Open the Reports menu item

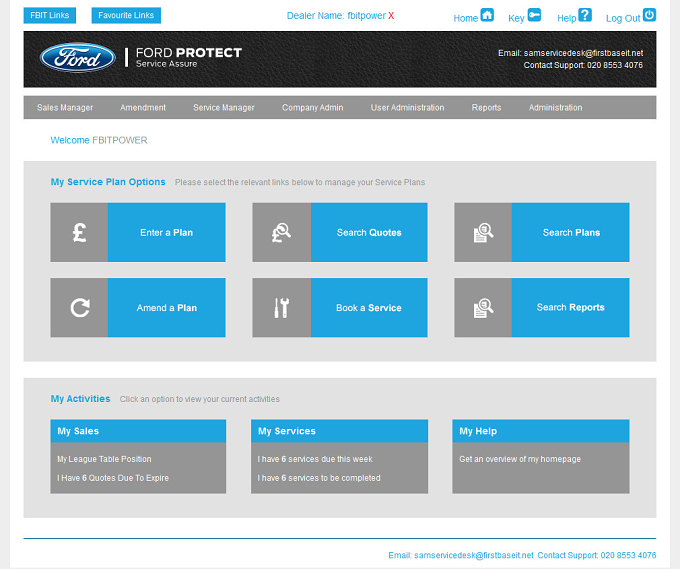click(x=487, y=108)
